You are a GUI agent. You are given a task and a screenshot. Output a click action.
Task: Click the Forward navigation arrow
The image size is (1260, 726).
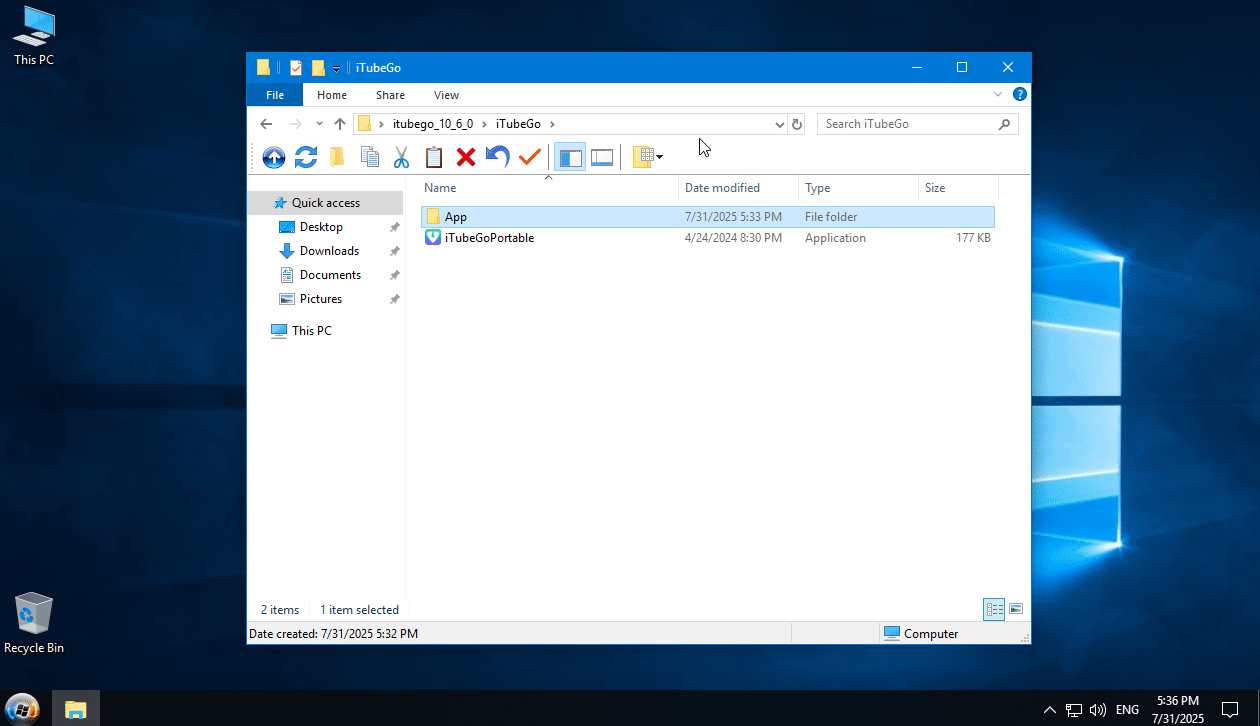point(295,124)
